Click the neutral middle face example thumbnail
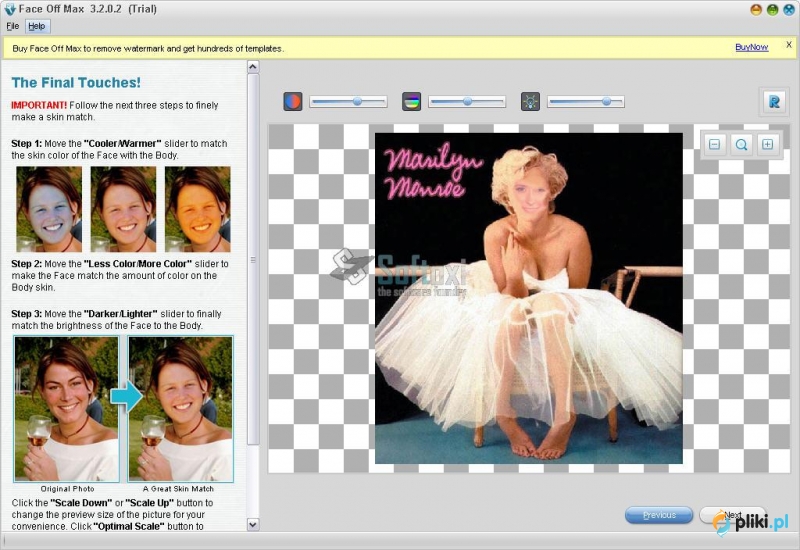Screen dimensions: 800x550 pos(123,209)
